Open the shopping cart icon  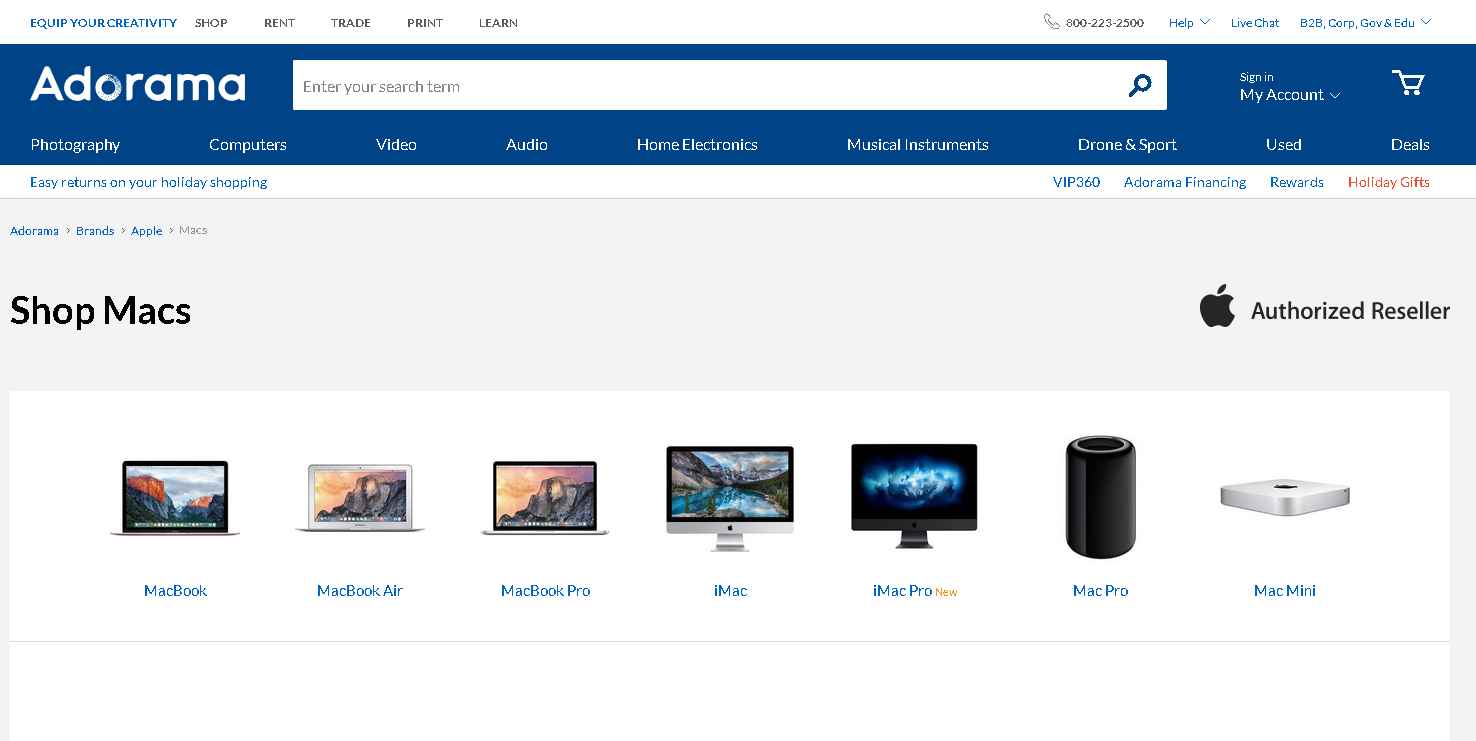tap(1408, 83)
